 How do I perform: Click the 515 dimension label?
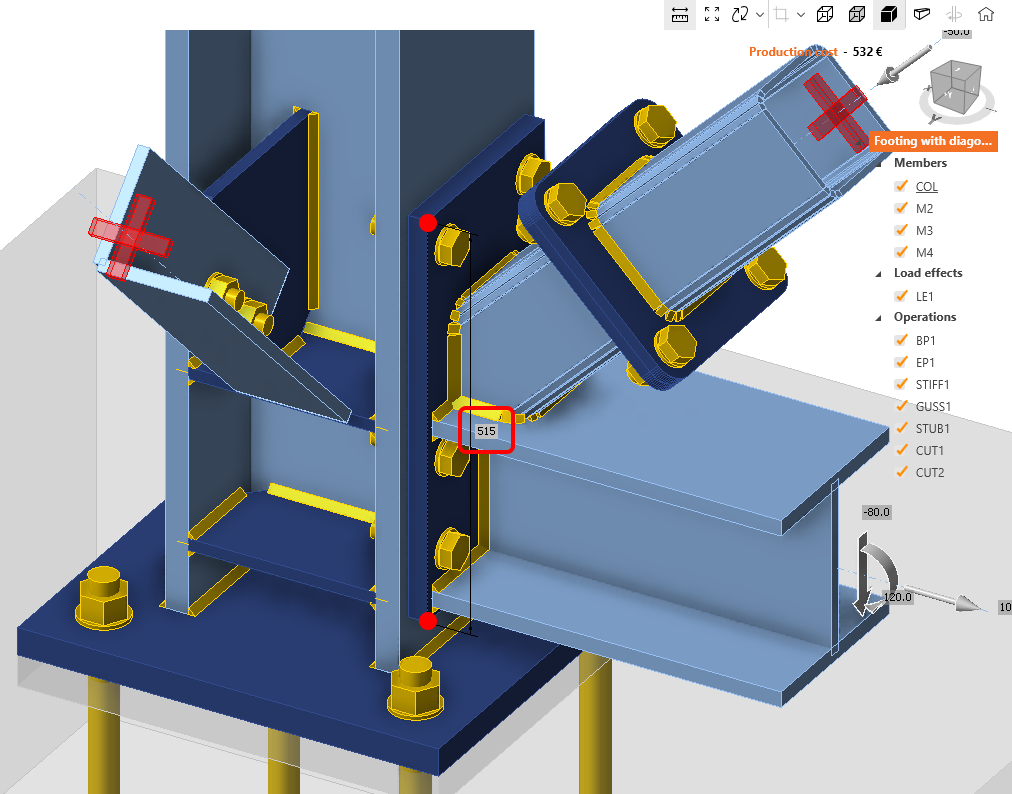click(486, 431)
